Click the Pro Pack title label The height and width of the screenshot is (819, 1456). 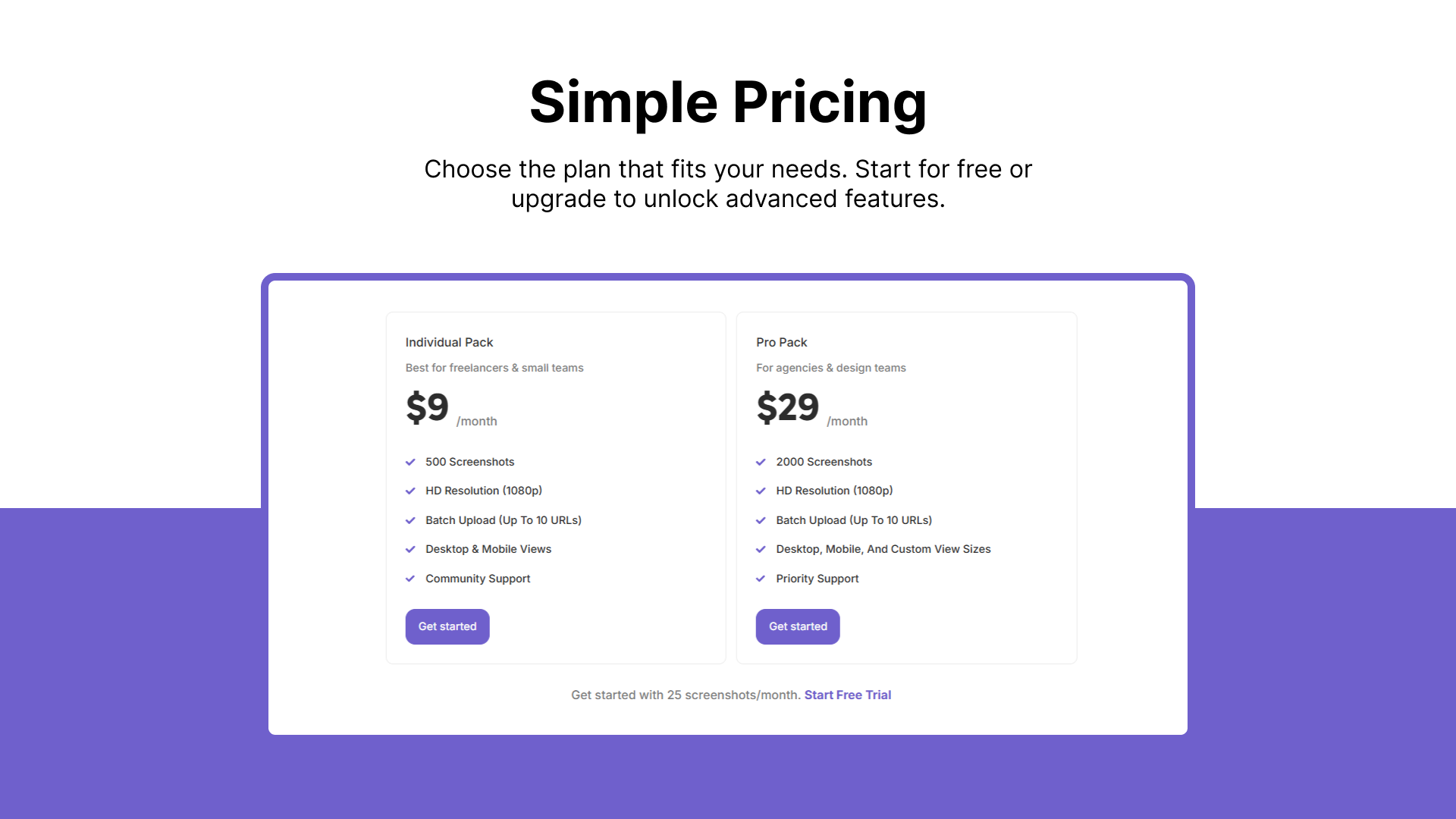782,342
